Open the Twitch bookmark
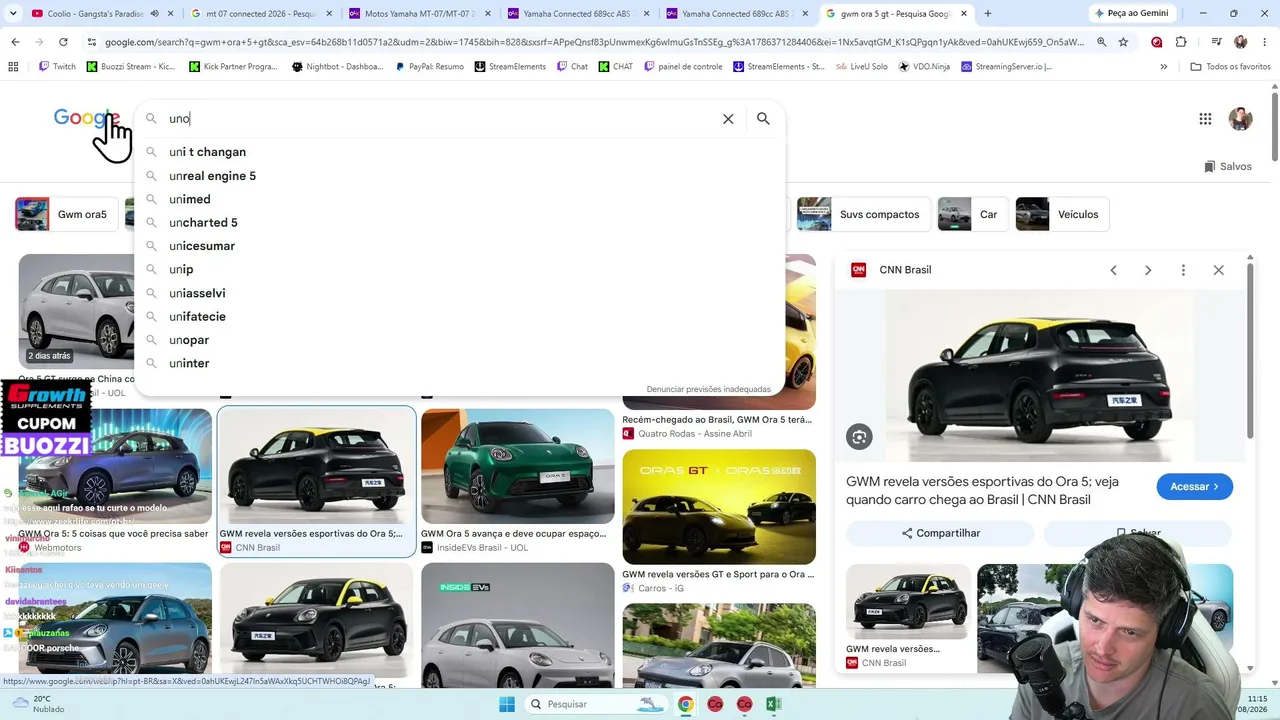The image size is (1280, 720). click(x=57, y=67)
